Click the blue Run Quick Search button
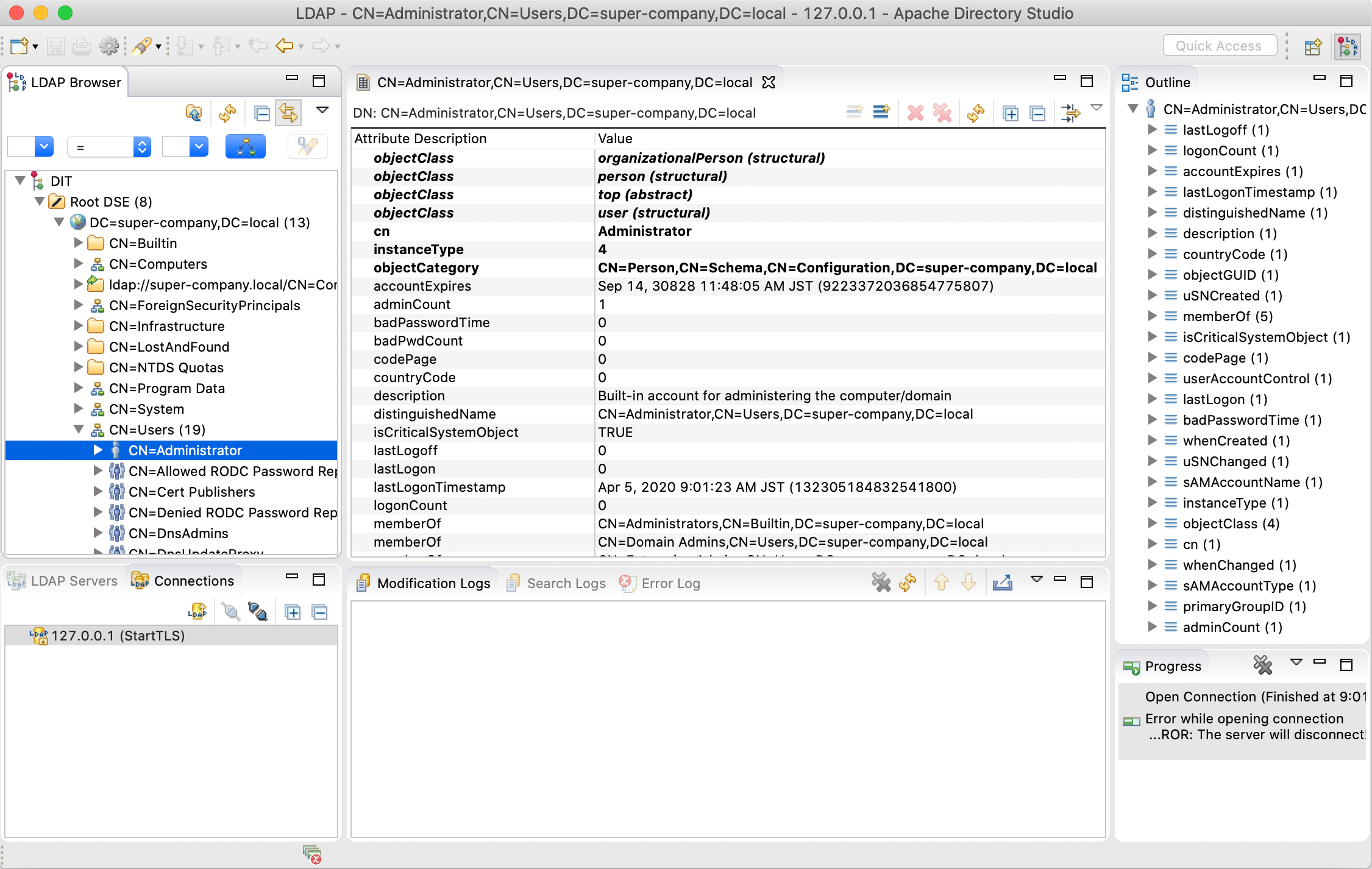The width and height of the screenshot is (1372, 869). [x=245, y=147]
